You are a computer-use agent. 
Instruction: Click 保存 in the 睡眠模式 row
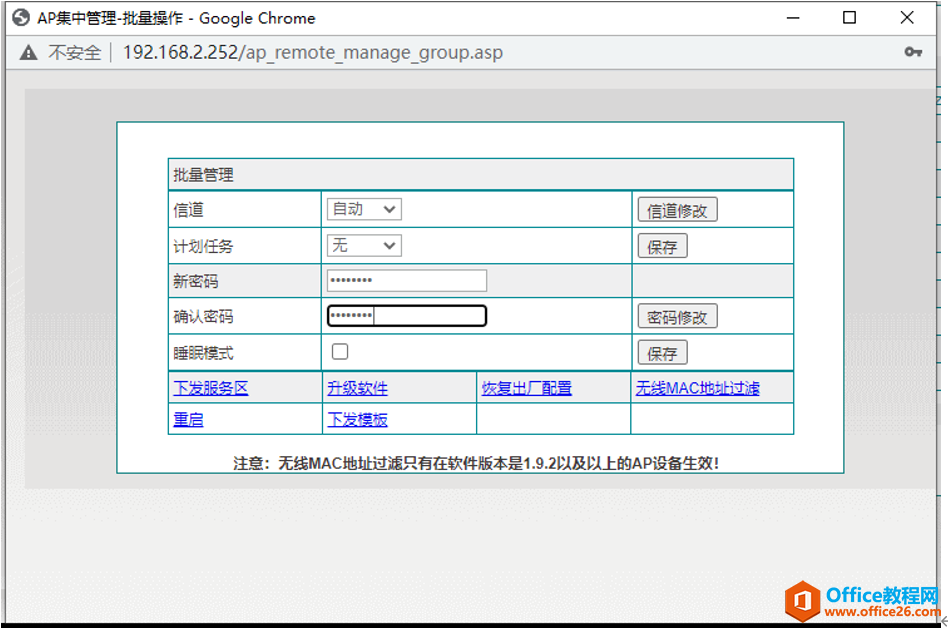coord(662,353)
